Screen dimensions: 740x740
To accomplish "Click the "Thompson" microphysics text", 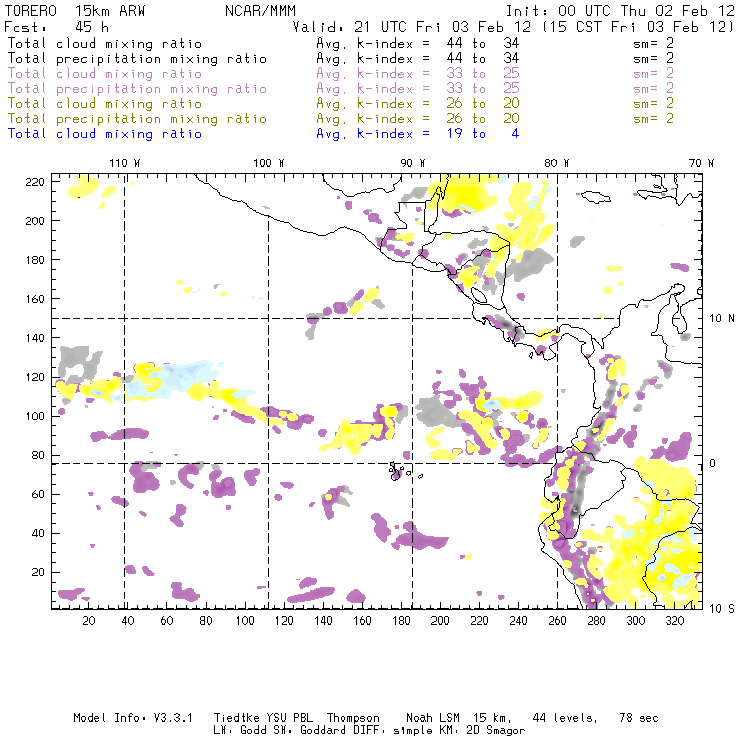I will (353, 718).
